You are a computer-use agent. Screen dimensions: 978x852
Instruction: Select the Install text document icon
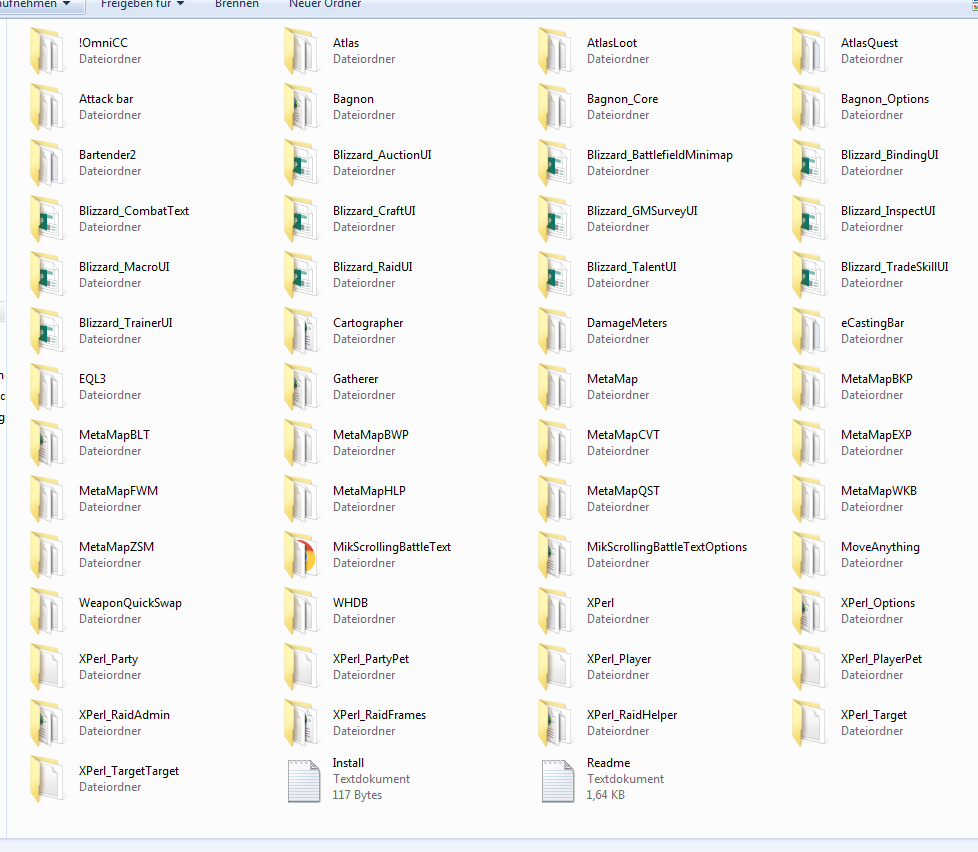pos(304,780)
